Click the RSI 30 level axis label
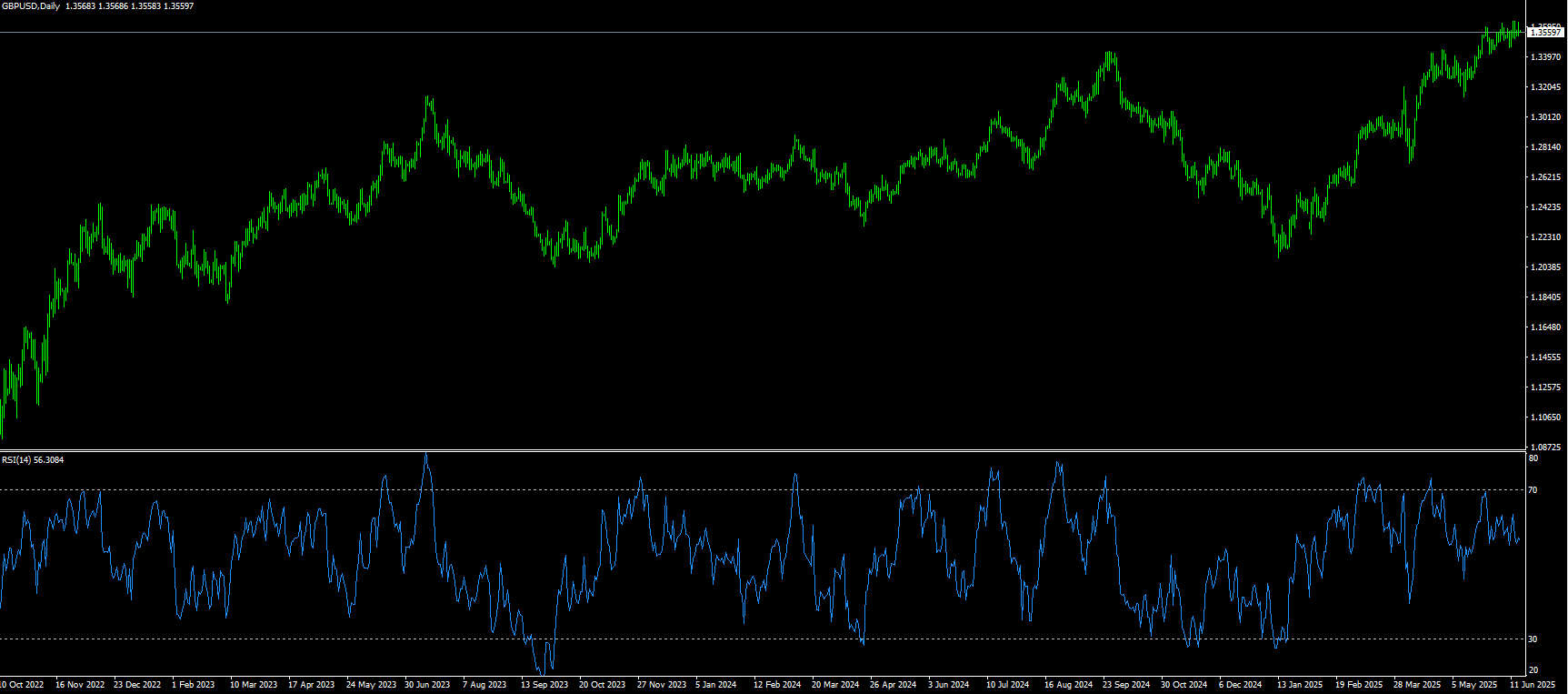The image size is (1568, 694). [x=1533, y=639]
